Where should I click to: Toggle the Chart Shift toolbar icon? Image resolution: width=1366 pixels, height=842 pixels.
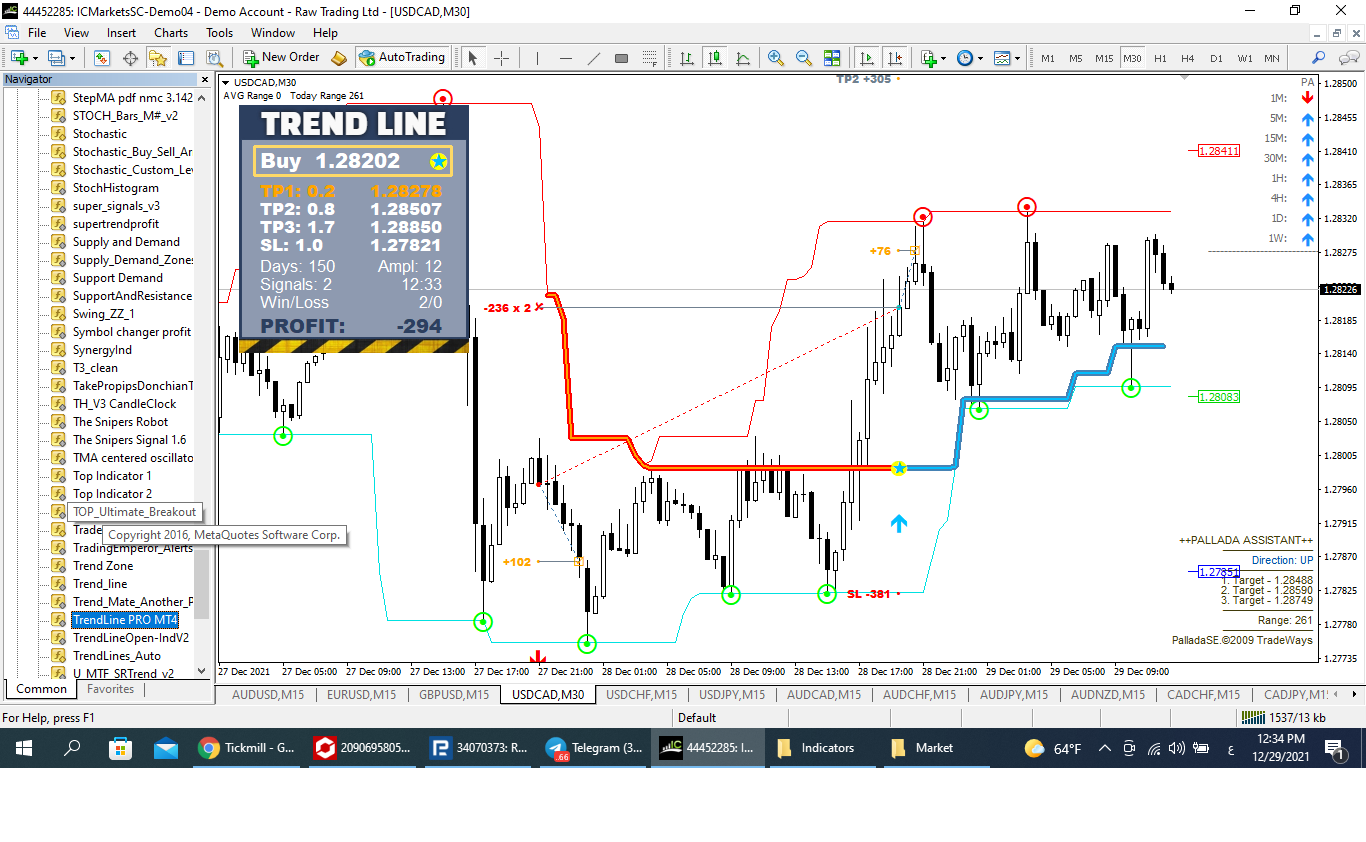point(895,58)
